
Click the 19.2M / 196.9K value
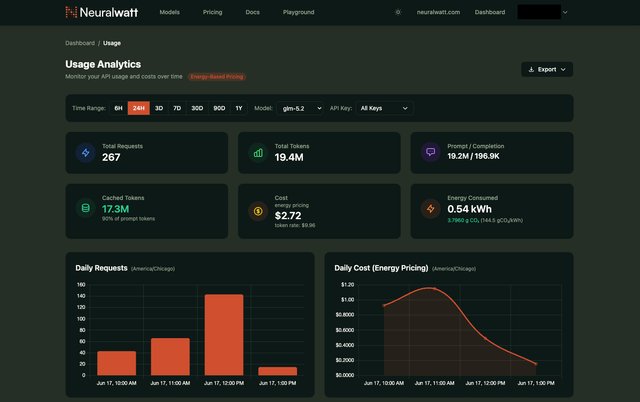point(473,156)
